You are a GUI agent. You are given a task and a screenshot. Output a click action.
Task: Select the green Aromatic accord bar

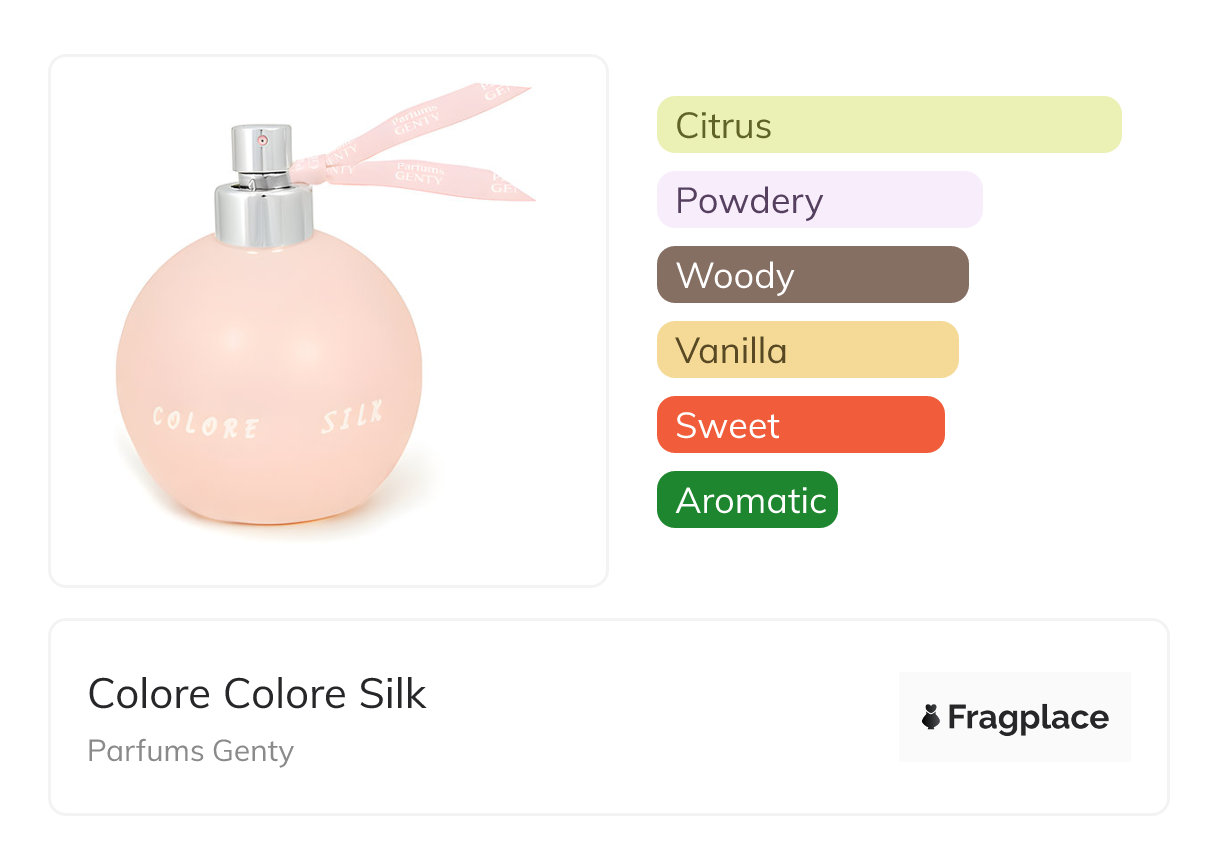747,500
